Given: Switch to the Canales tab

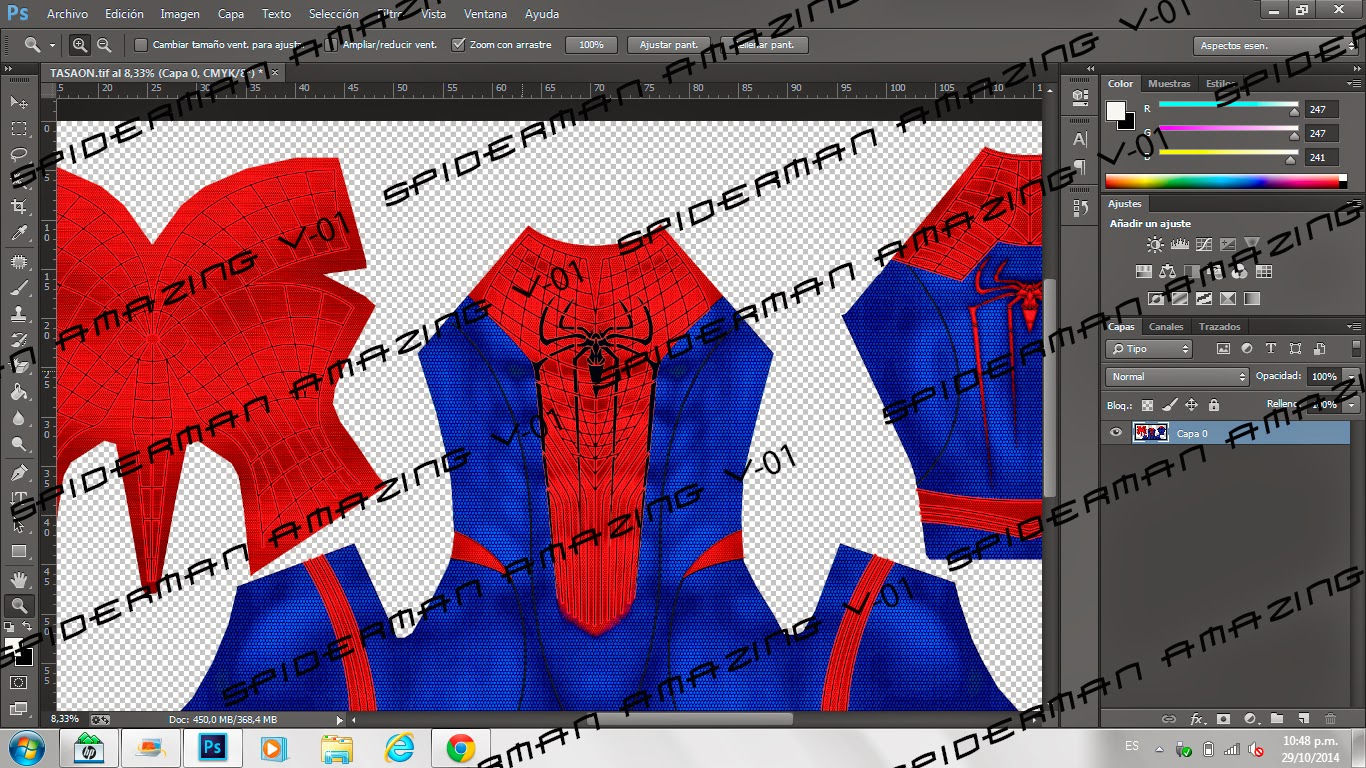Looking at the screenshot, I should (x=1166, y=327).
